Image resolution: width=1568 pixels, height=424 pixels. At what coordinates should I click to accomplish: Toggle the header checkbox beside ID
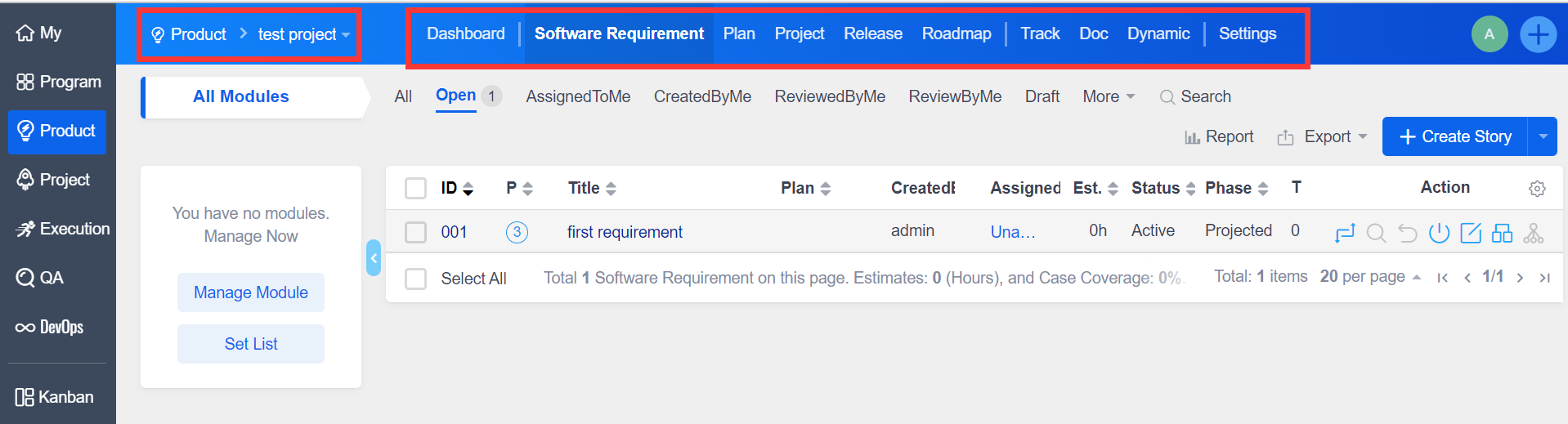(416, 189)
